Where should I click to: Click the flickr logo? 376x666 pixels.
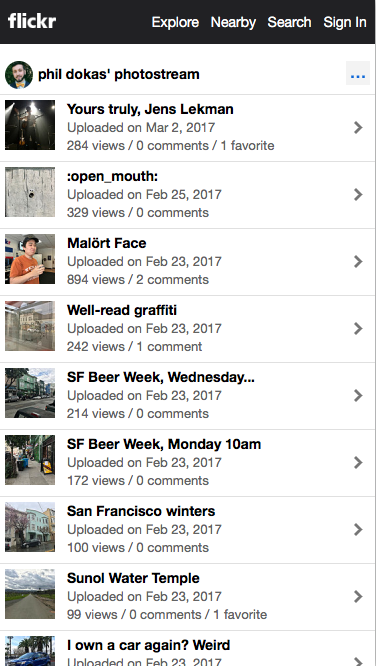tap(32, 21)
